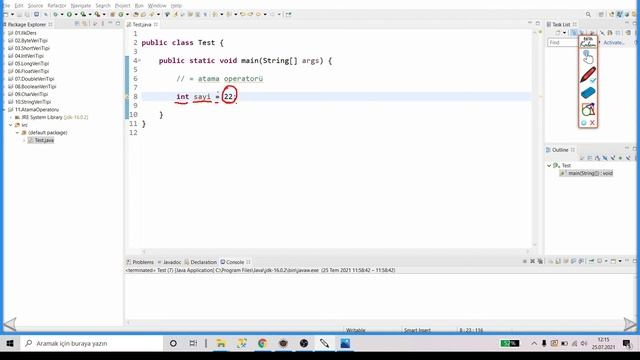The image size is (640, 360).
Task: Switch to the Javadoc tab
Action: 169,262
